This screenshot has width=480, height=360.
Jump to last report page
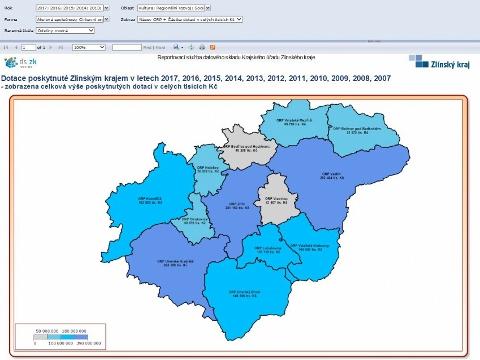pos(61,48)
